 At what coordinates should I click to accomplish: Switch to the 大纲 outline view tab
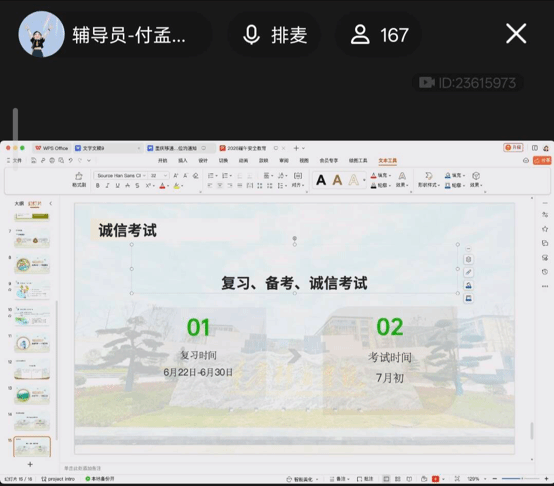(x=19, y=203)
